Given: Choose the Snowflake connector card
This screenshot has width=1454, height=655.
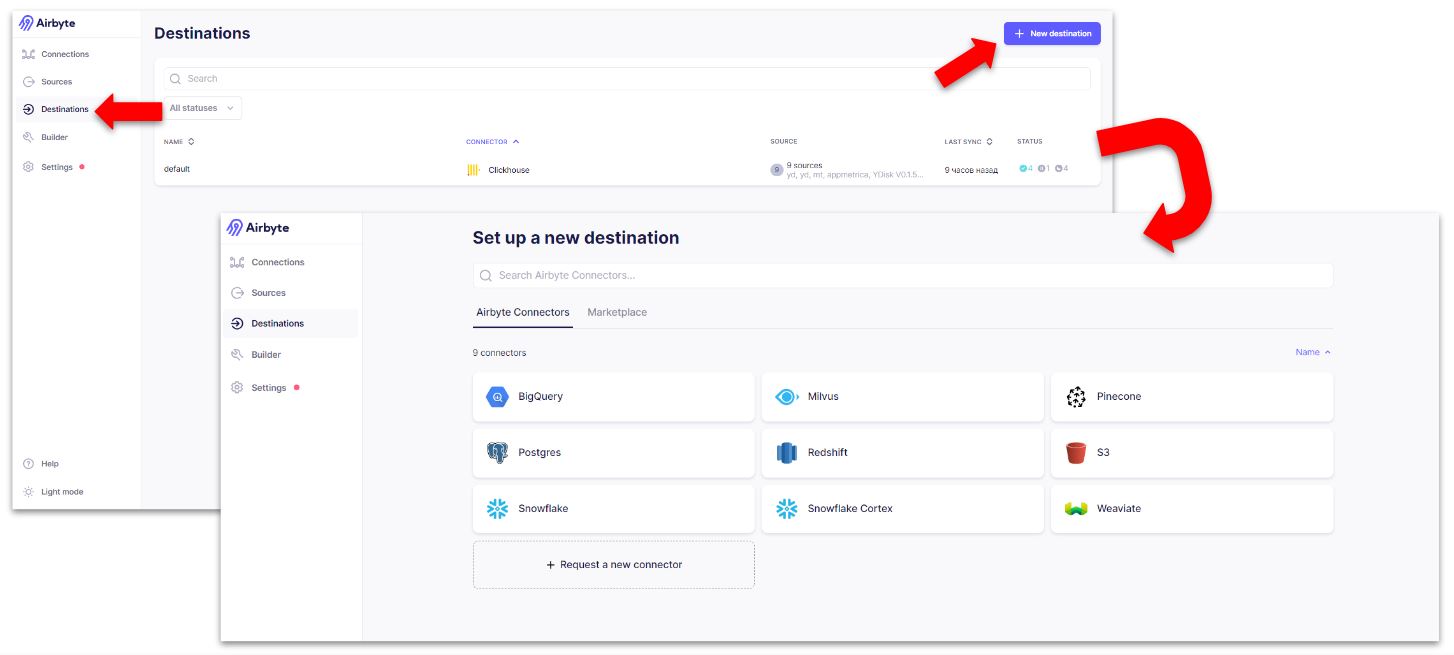Looking at the screenshot, I should pyautogui.click(x=614, y=509).
